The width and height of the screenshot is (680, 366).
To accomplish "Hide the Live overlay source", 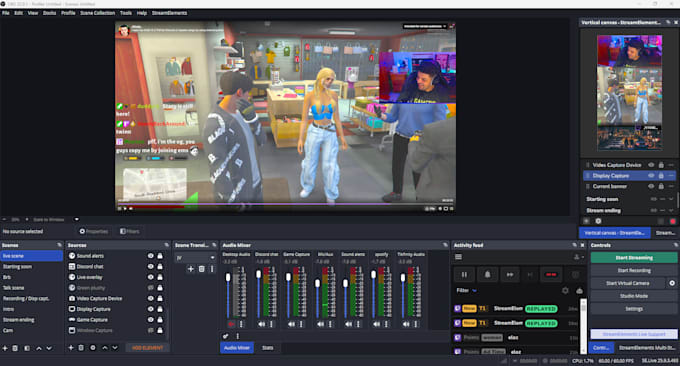I will [x=150, y=277].
